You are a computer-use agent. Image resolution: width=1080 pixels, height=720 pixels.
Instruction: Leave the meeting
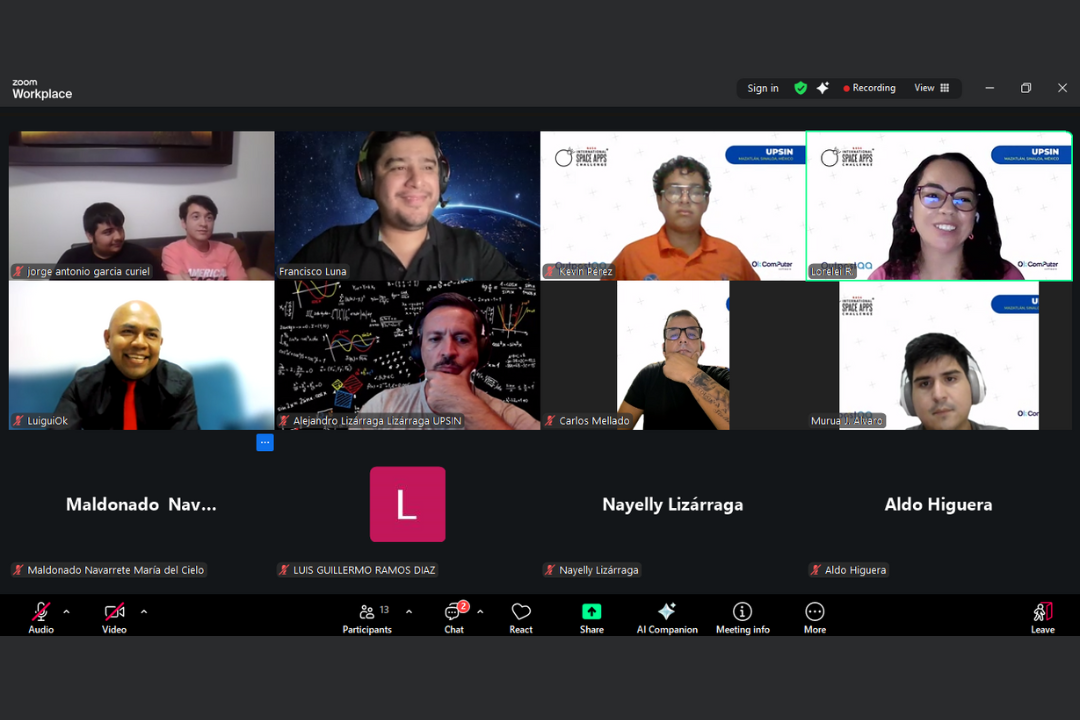pos(1042,617)
